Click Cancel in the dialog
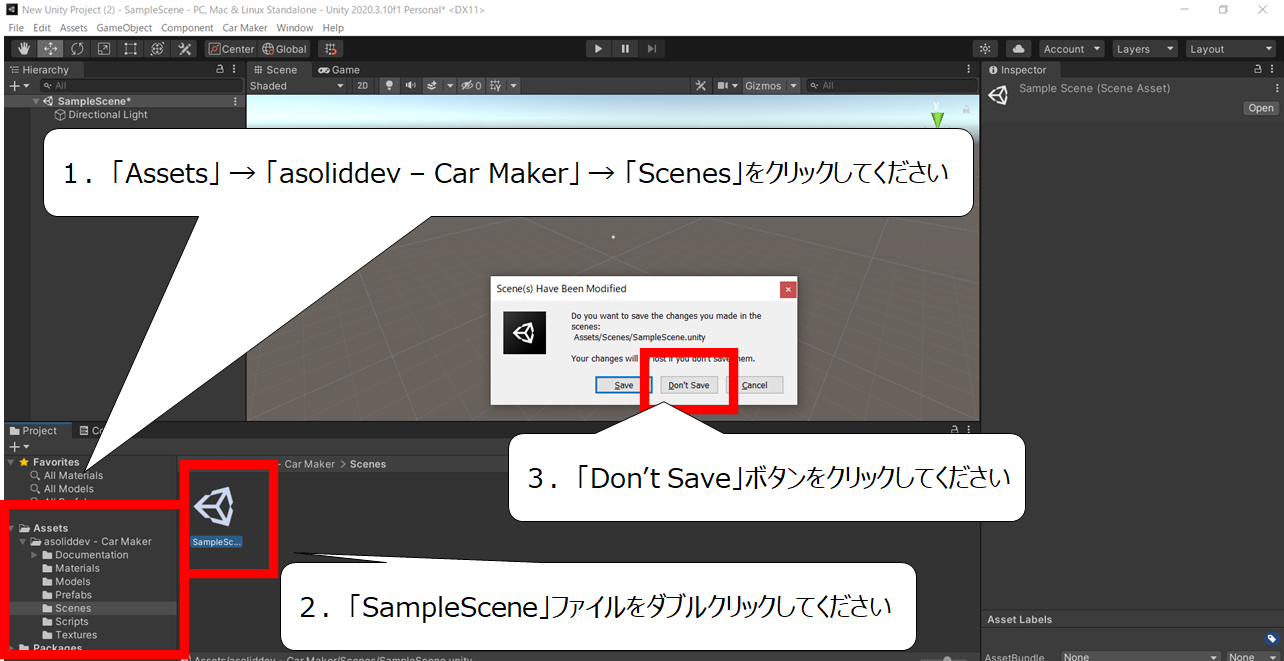 pyautogui.click(x=754, y=385)
